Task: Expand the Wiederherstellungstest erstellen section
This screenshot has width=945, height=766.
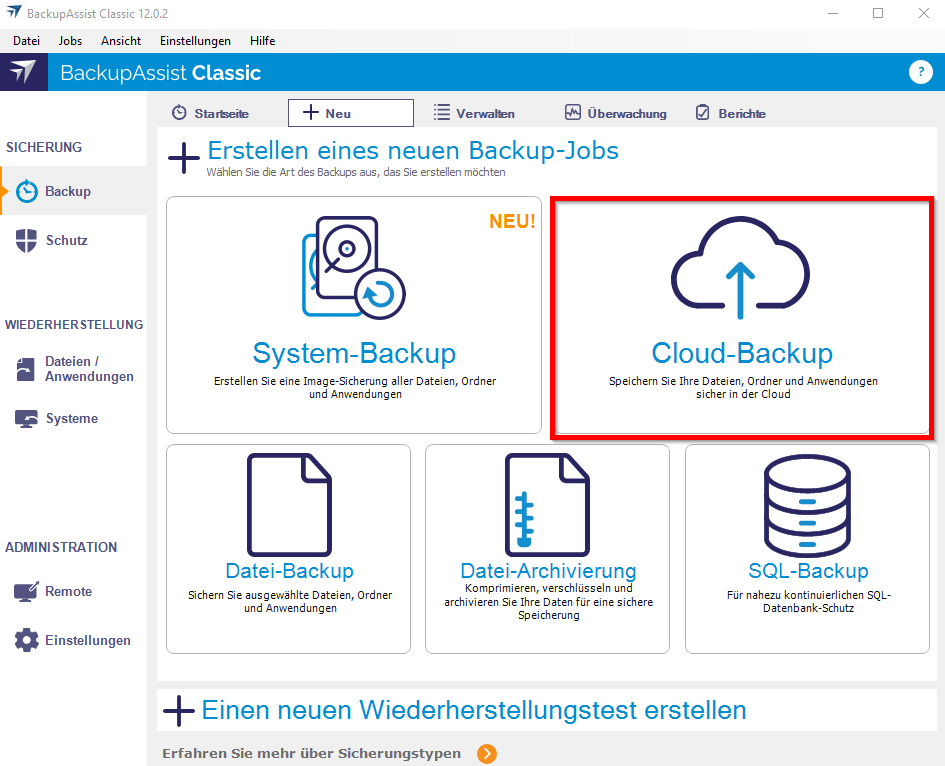Action: [180, 711]
